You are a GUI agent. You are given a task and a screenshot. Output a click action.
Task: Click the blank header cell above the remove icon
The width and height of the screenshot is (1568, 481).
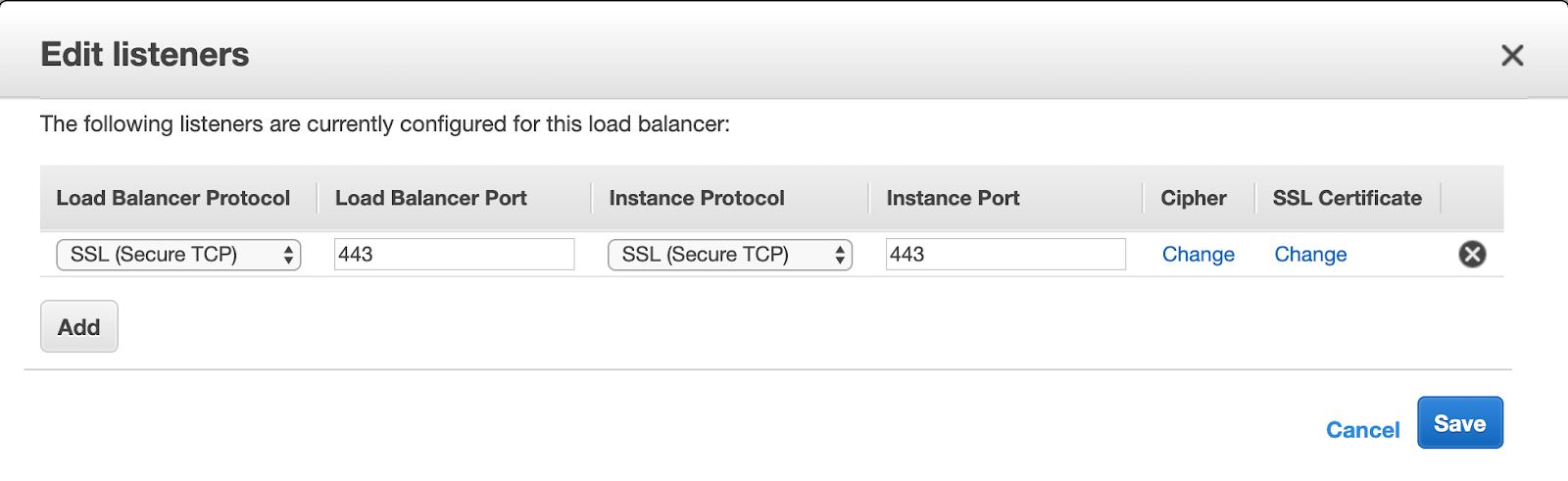1472,198
